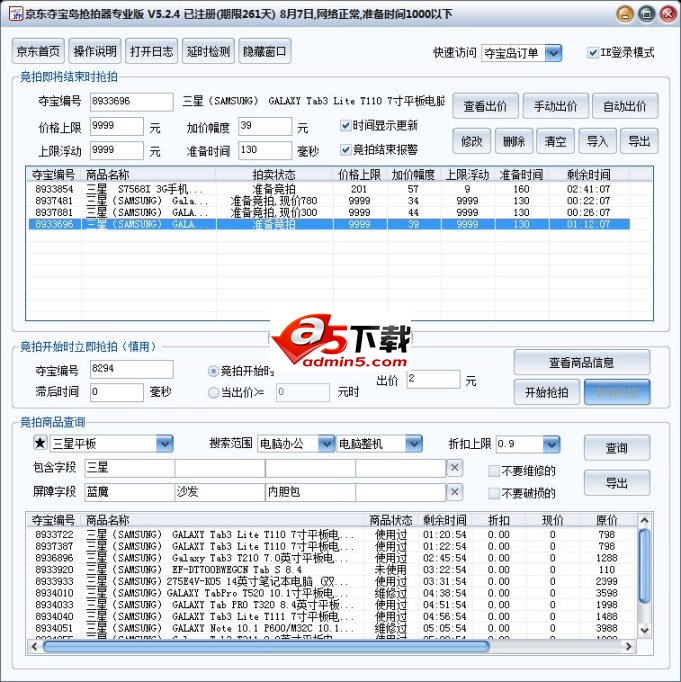Open 快速访问 夺宝岛订单 dropdown
Screen dimensions: 681x682
coord(553,53)
